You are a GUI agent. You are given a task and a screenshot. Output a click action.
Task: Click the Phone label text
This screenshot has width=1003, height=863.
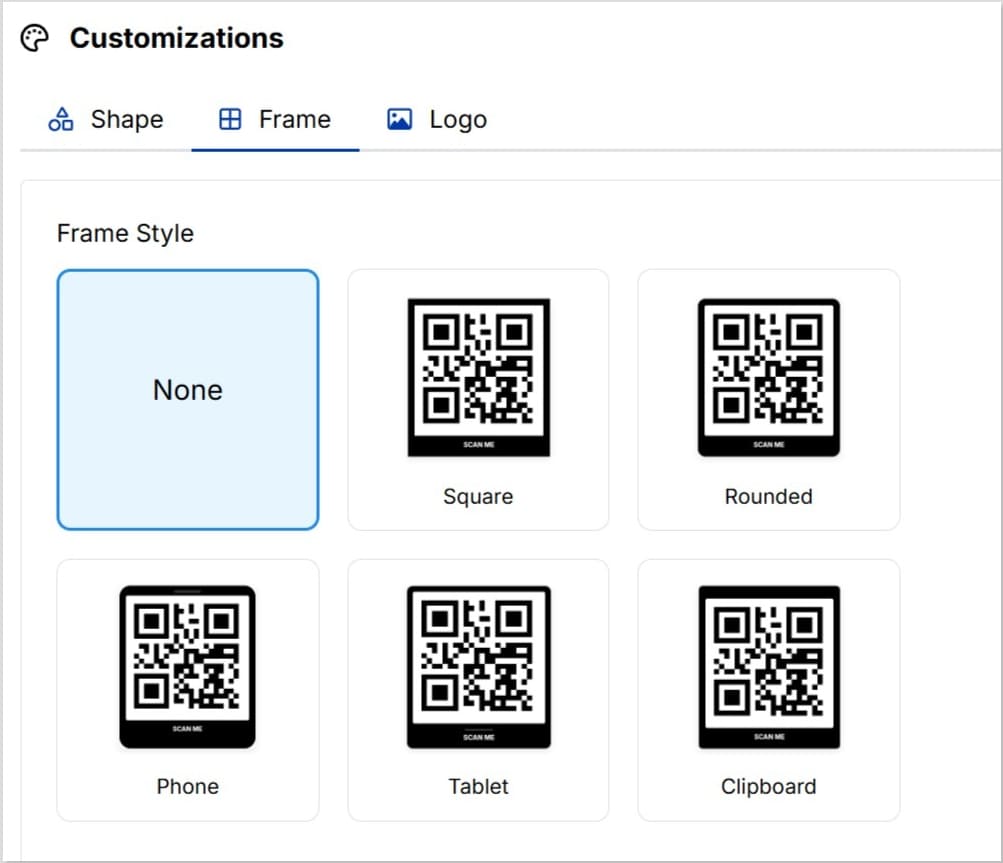[188, 786]
